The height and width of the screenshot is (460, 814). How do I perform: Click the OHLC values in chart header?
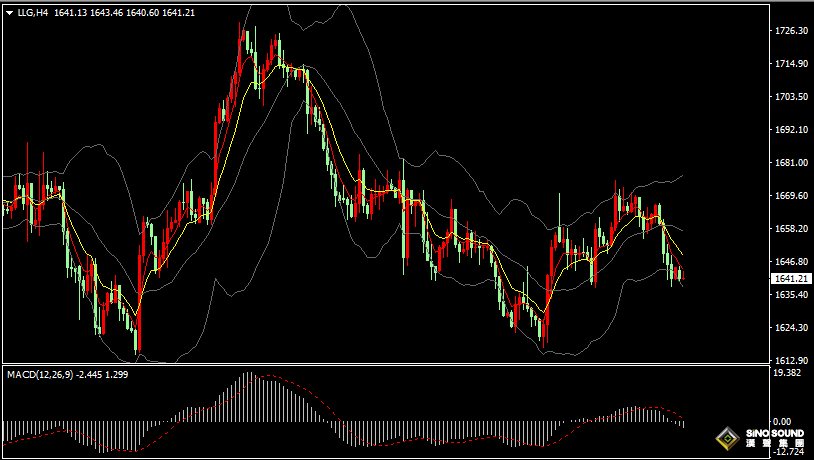click(x=124, y=12)
